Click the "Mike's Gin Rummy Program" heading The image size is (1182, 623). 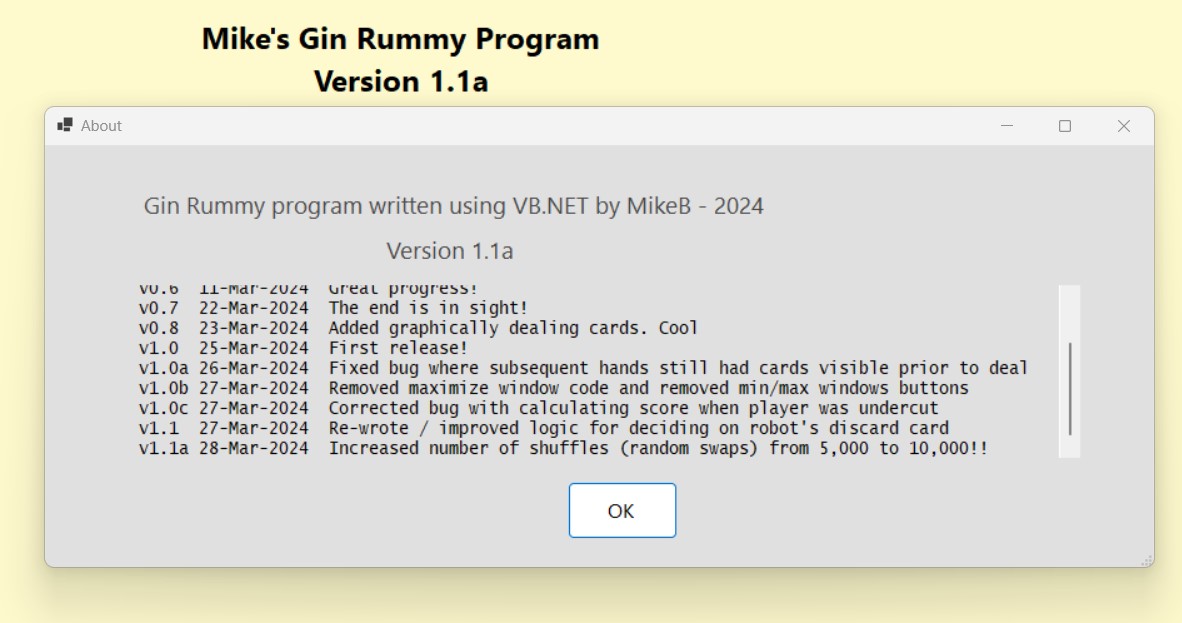pyautogui.click(x=400, y=40)
